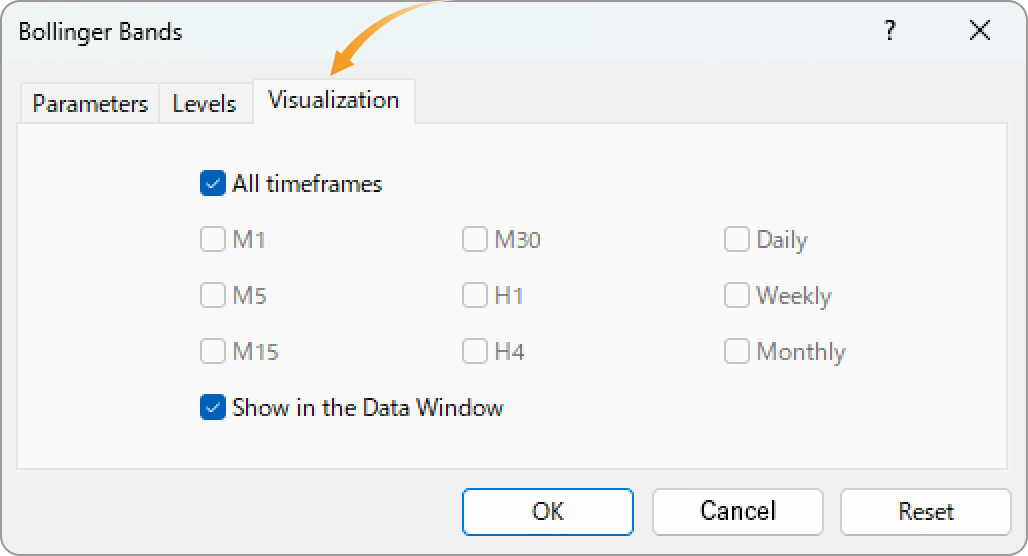This screenshot has height=556, width=1028.
Task: Check the H1 timeframe box
Action: 475,295
